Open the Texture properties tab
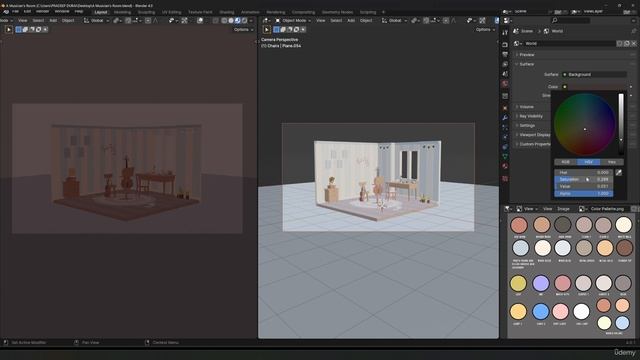The height and width of the screenshot is (360, 640). point(505,179)
